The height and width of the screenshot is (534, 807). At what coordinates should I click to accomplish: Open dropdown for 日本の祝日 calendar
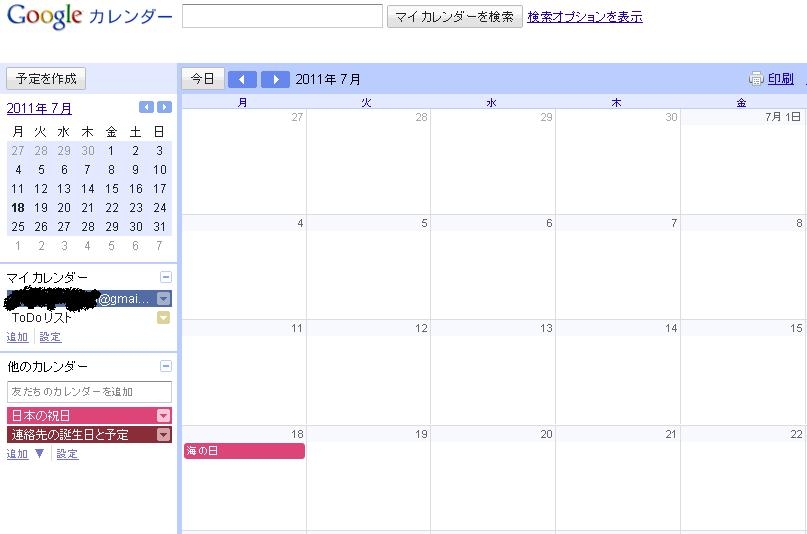click(x=164, y=415)
